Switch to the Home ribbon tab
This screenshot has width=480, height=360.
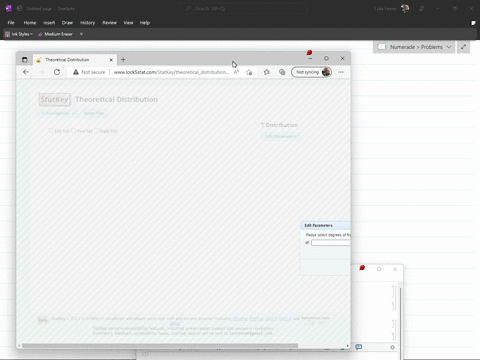coord(30,23)
